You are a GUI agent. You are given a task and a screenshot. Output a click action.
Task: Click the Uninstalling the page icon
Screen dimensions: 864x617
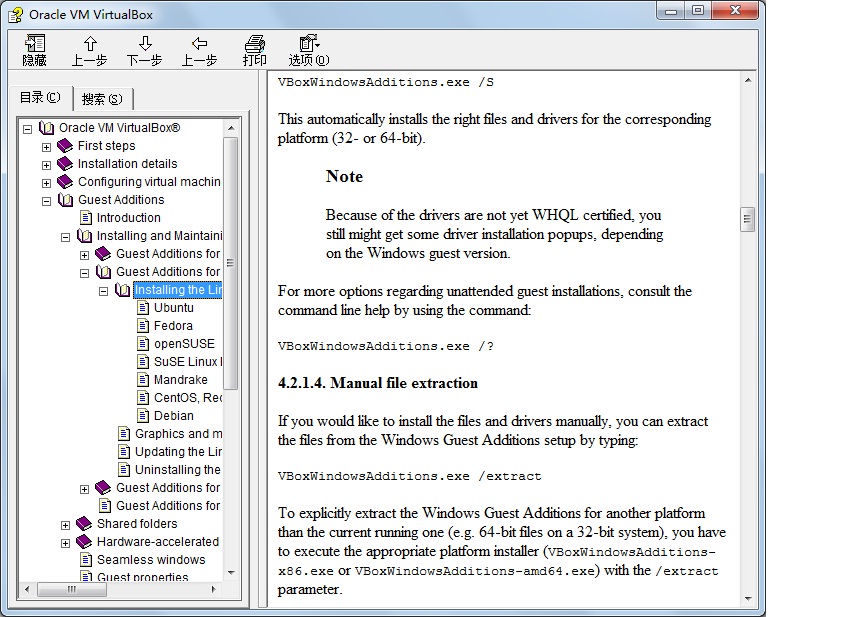pyautogui.click(x=124, y=470)
